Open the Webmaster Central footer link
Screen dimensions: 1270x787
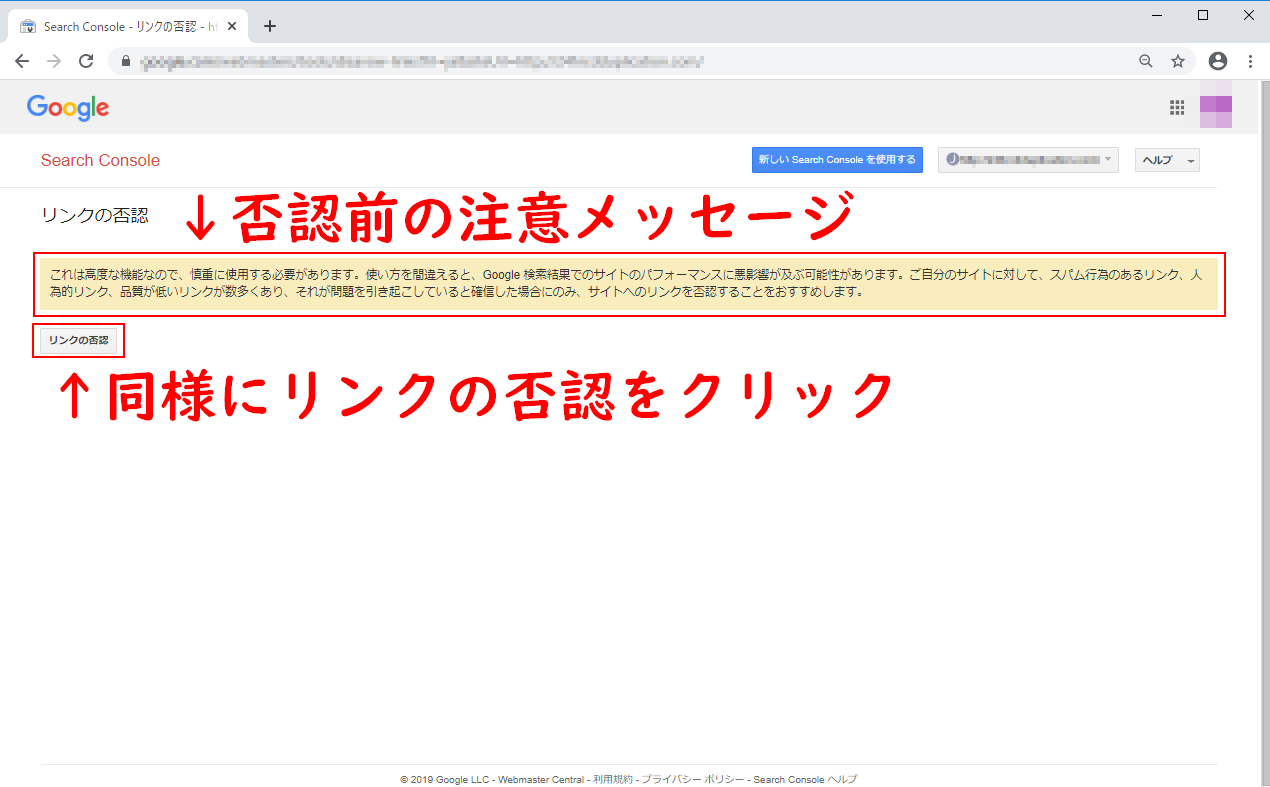point(541,780)
